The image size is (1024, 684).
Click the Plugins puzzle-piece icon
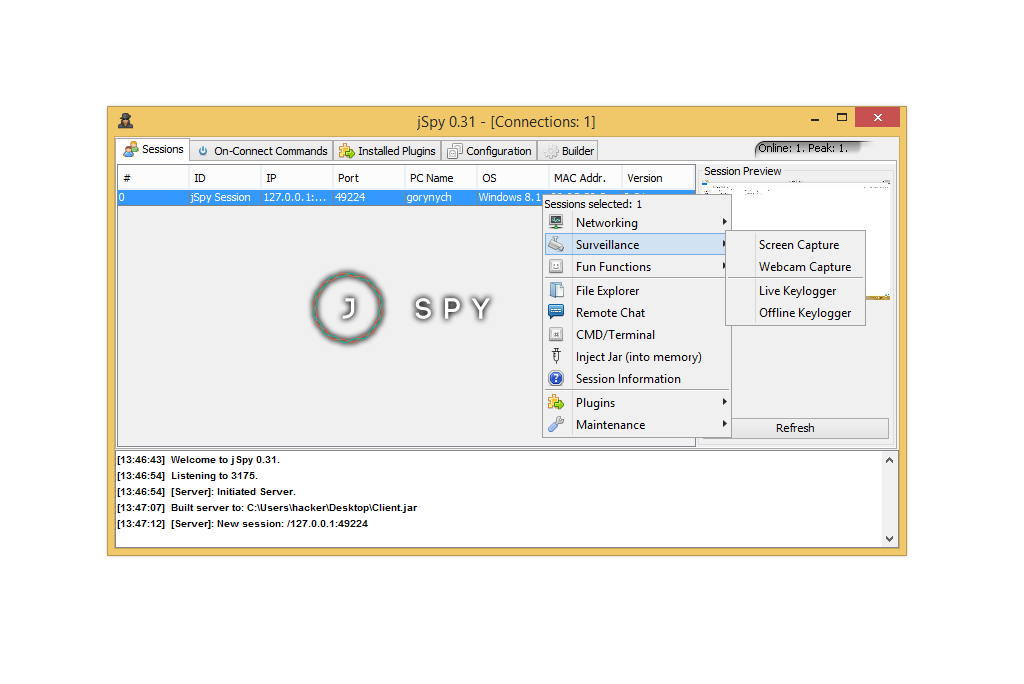pyautogui.click(x=556, y=402)
